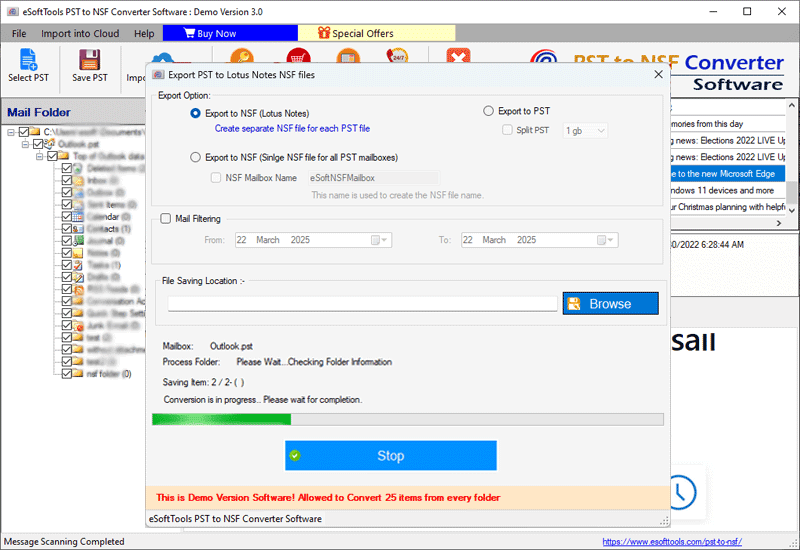The height and width of the screenshot is (550, 800).
Task: Click the Special Offers menu item
Action: click(376, 33)
